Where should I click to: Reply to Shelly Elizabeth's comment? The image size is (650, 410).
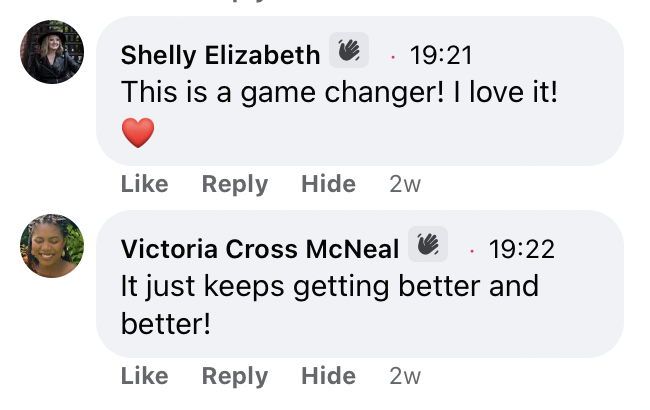point(235,184)
